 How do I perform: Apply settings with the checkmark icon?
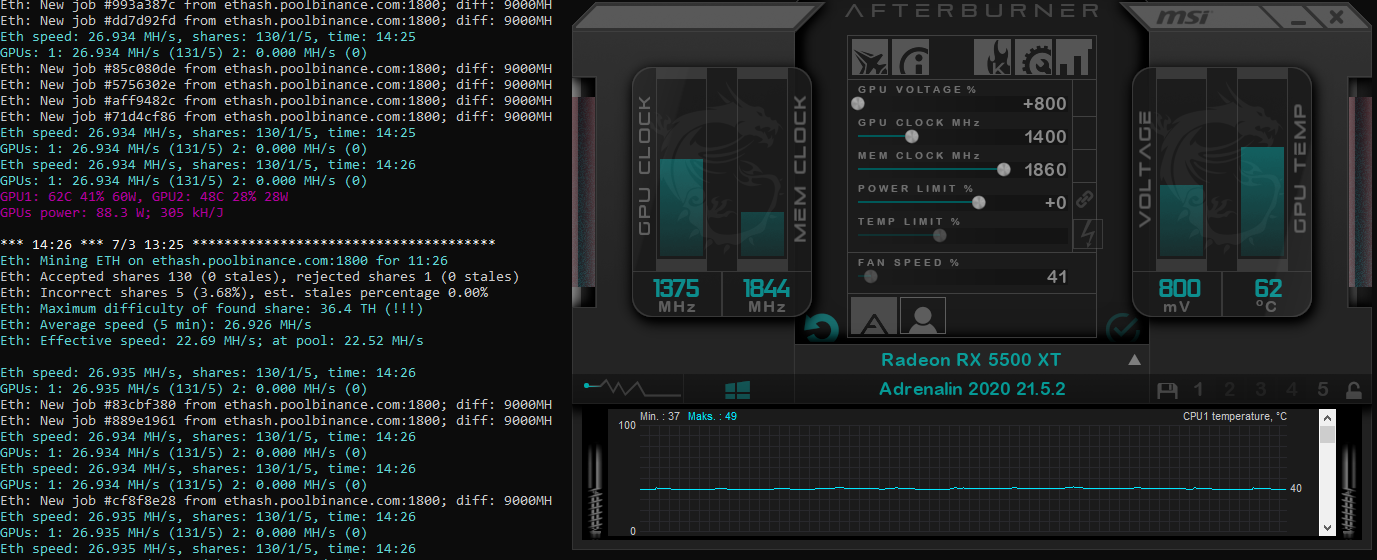1123,328
